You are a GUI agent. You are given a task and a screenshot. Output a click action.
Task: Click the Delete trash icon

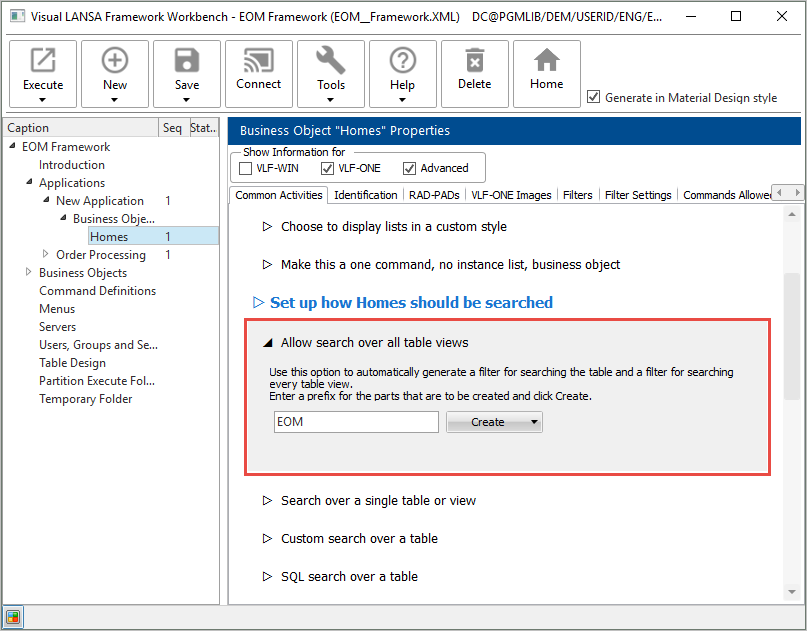tap(475, 62)
